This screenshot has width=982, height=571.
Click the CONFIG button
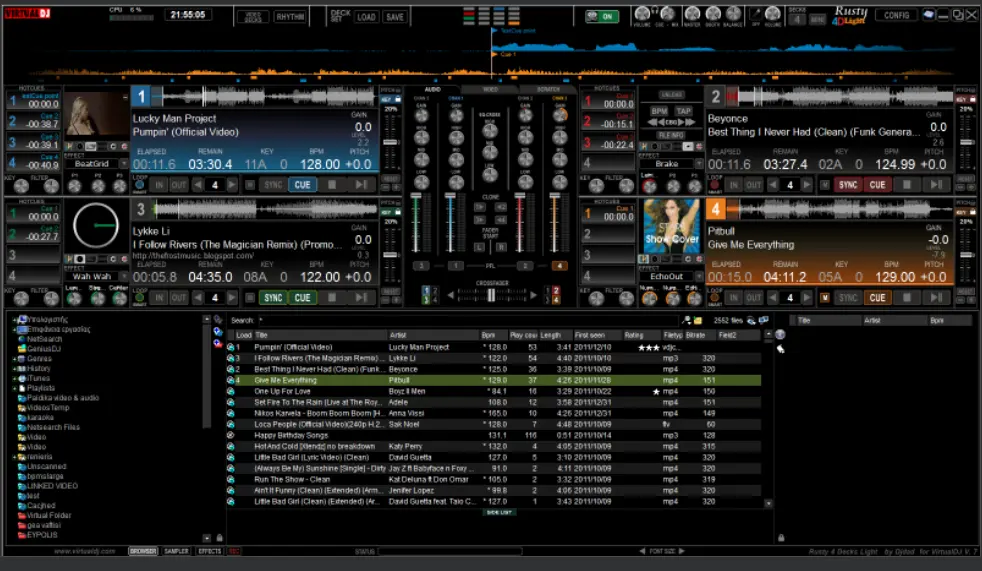point(895,16)
